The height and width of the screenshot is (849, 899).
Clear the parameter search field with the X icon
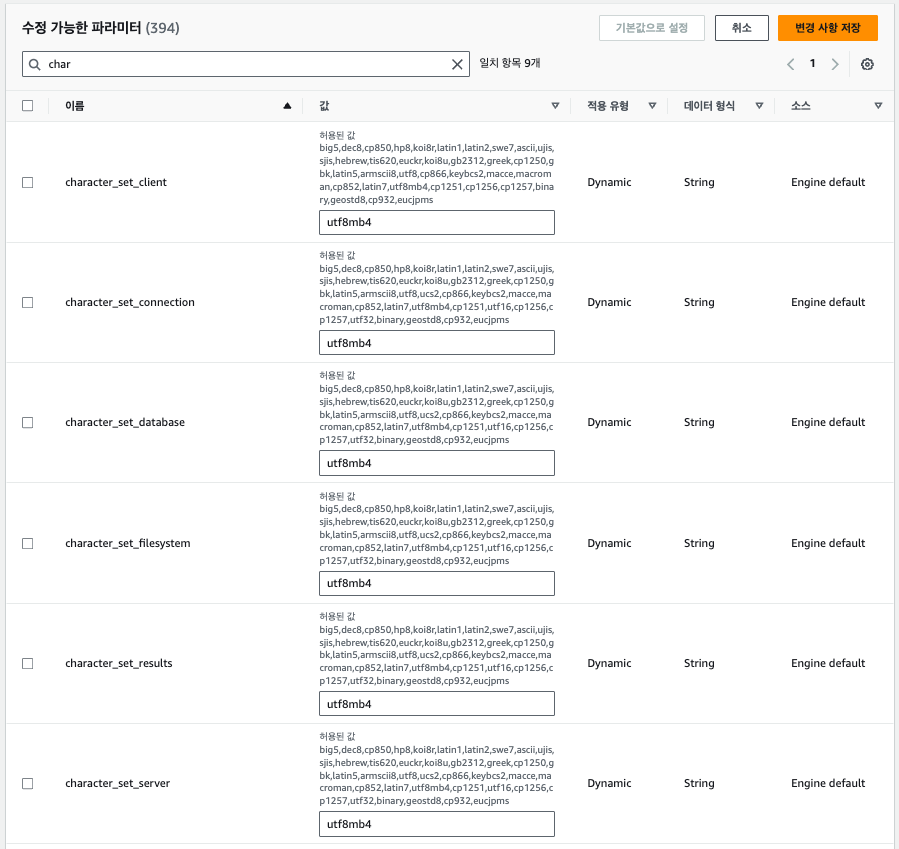coord(457,64)
